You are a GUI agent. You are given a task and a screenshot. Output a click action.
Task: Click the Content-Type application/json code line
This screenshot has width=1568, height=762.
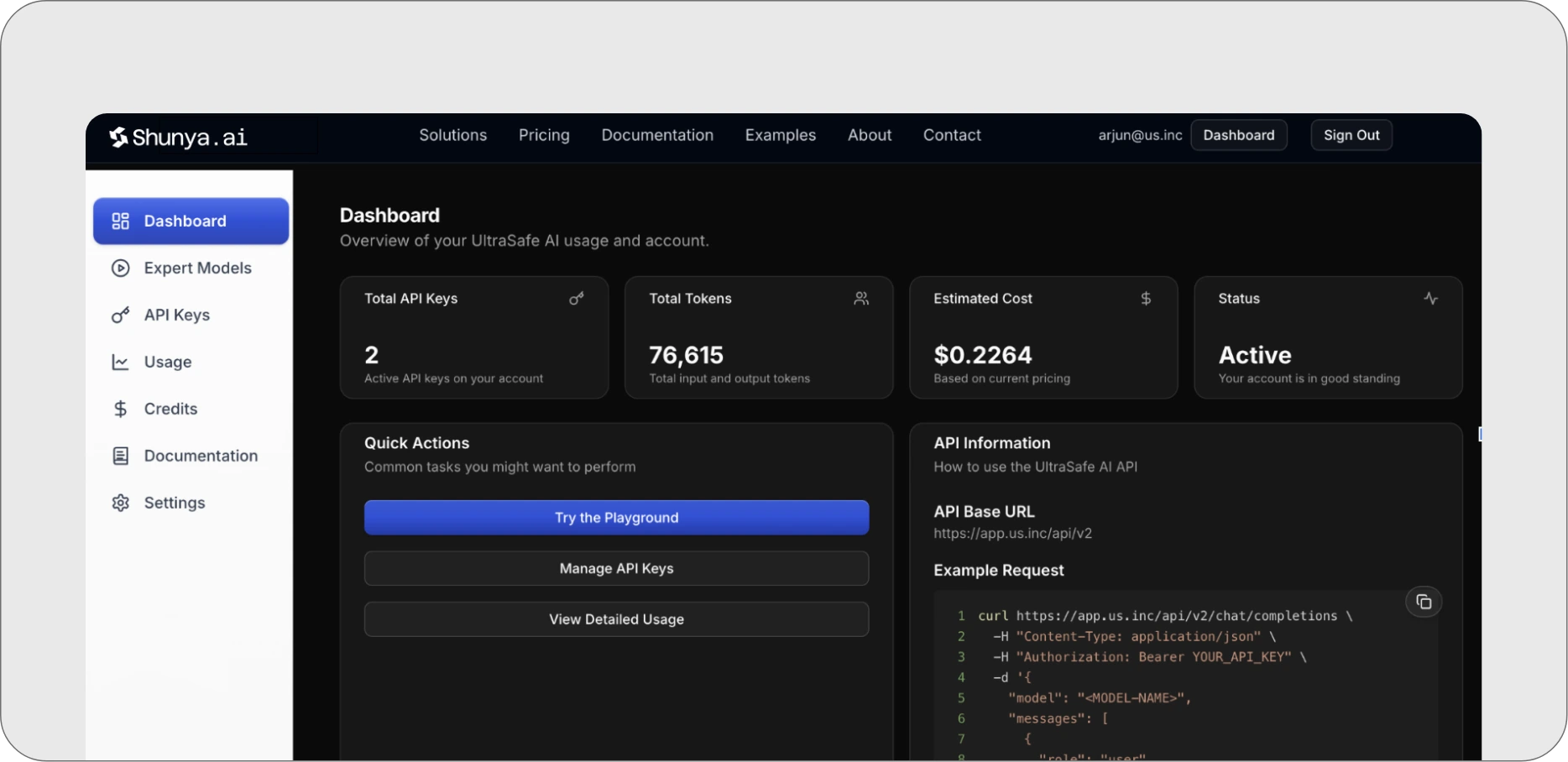point(1135,637)
